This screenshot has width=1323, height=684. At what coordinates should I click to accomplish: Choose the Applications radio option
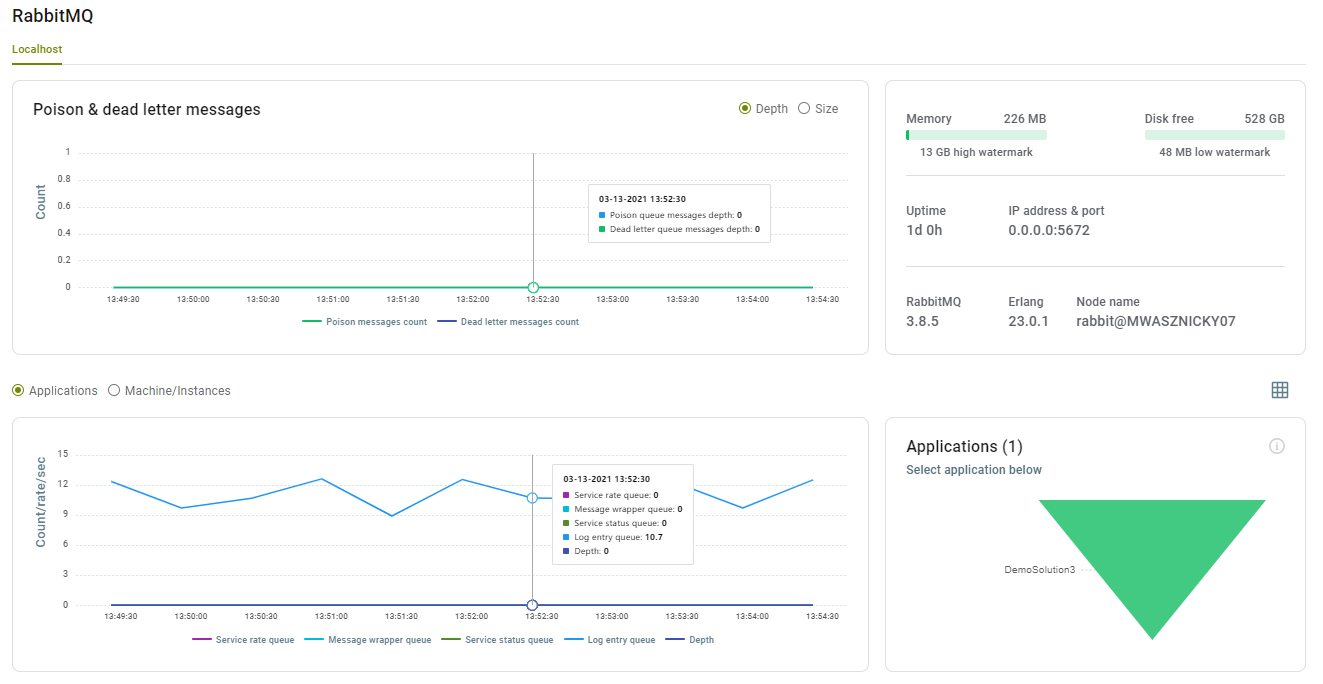[18, 390]
